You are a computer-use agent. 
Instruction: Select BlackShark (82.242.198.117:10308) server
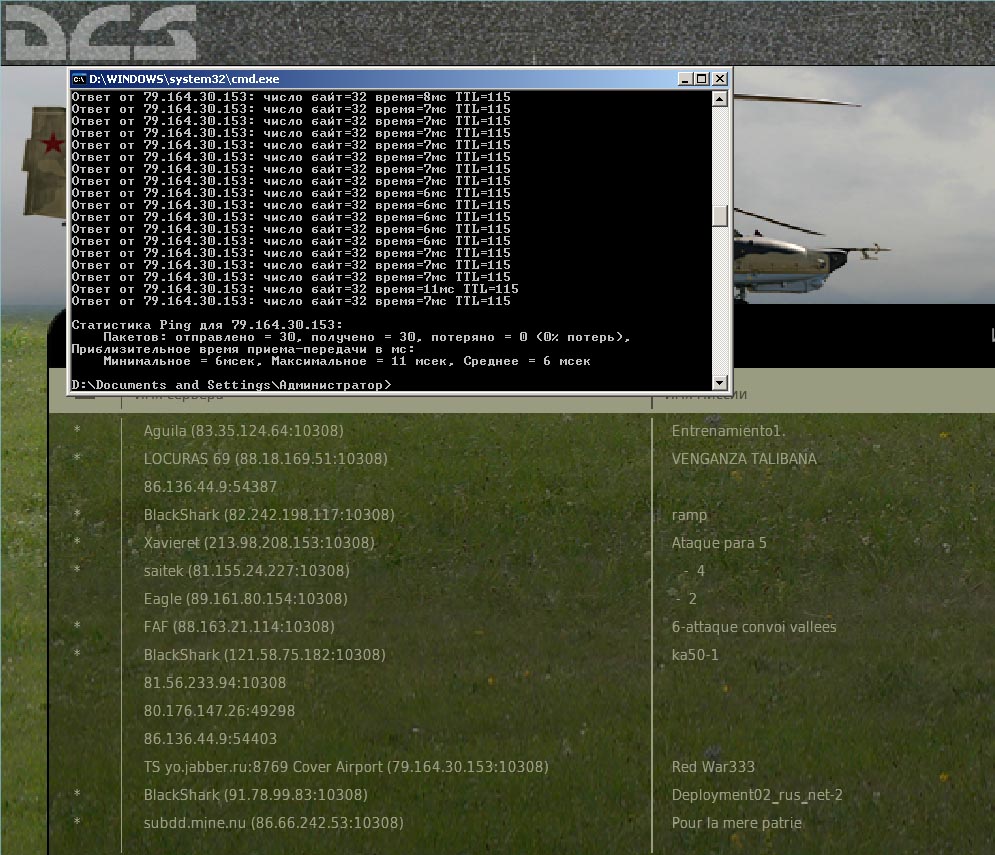(269, 515)
